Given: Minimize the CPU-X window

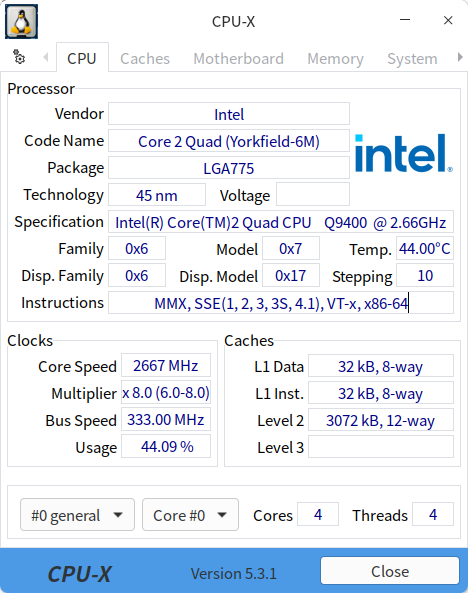Looking at the screenshot, I should [405, 20].
